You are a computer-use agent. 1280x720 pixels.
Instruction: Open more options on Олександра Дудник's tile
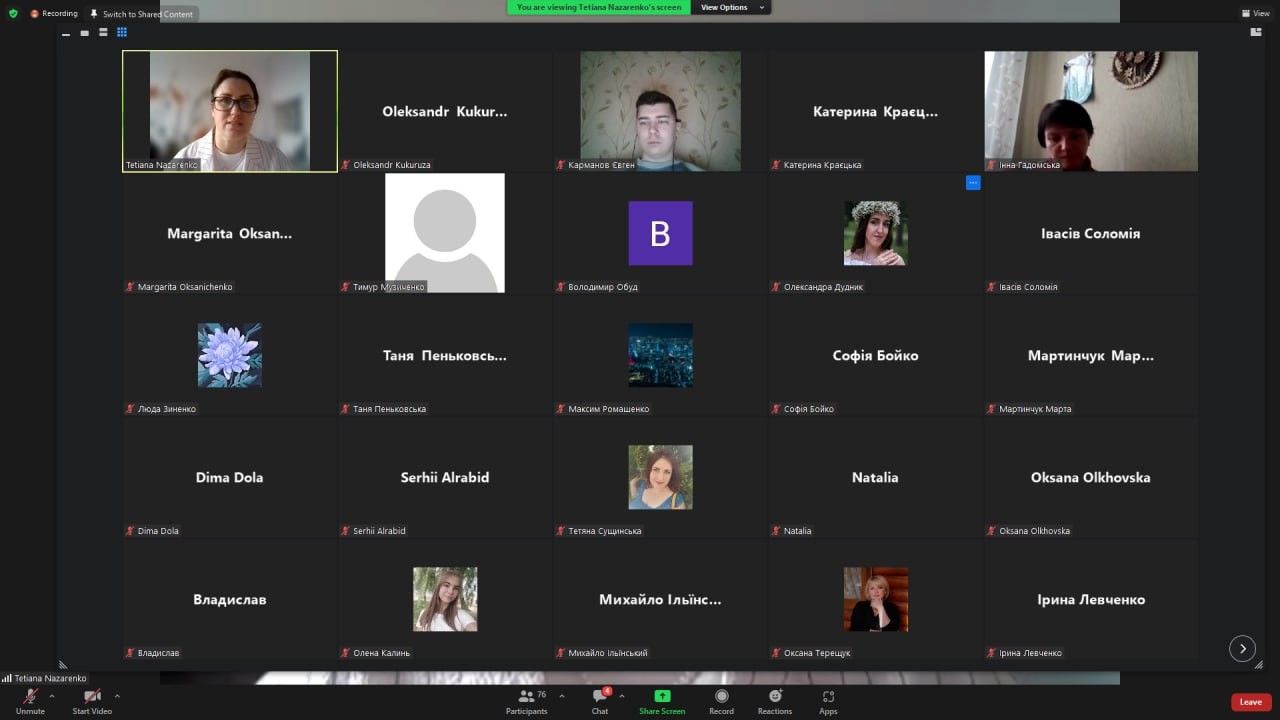(x=973, y=182)
